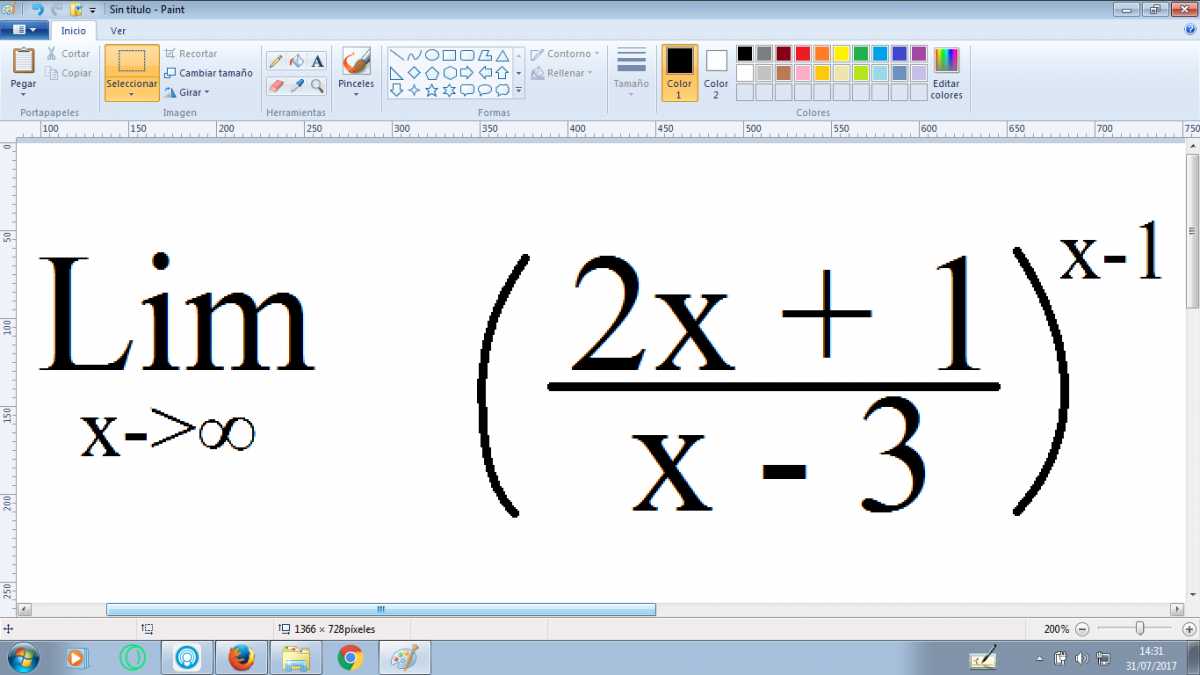
Task: Expand the shapes gallery list
Action: tap(518, 90)
